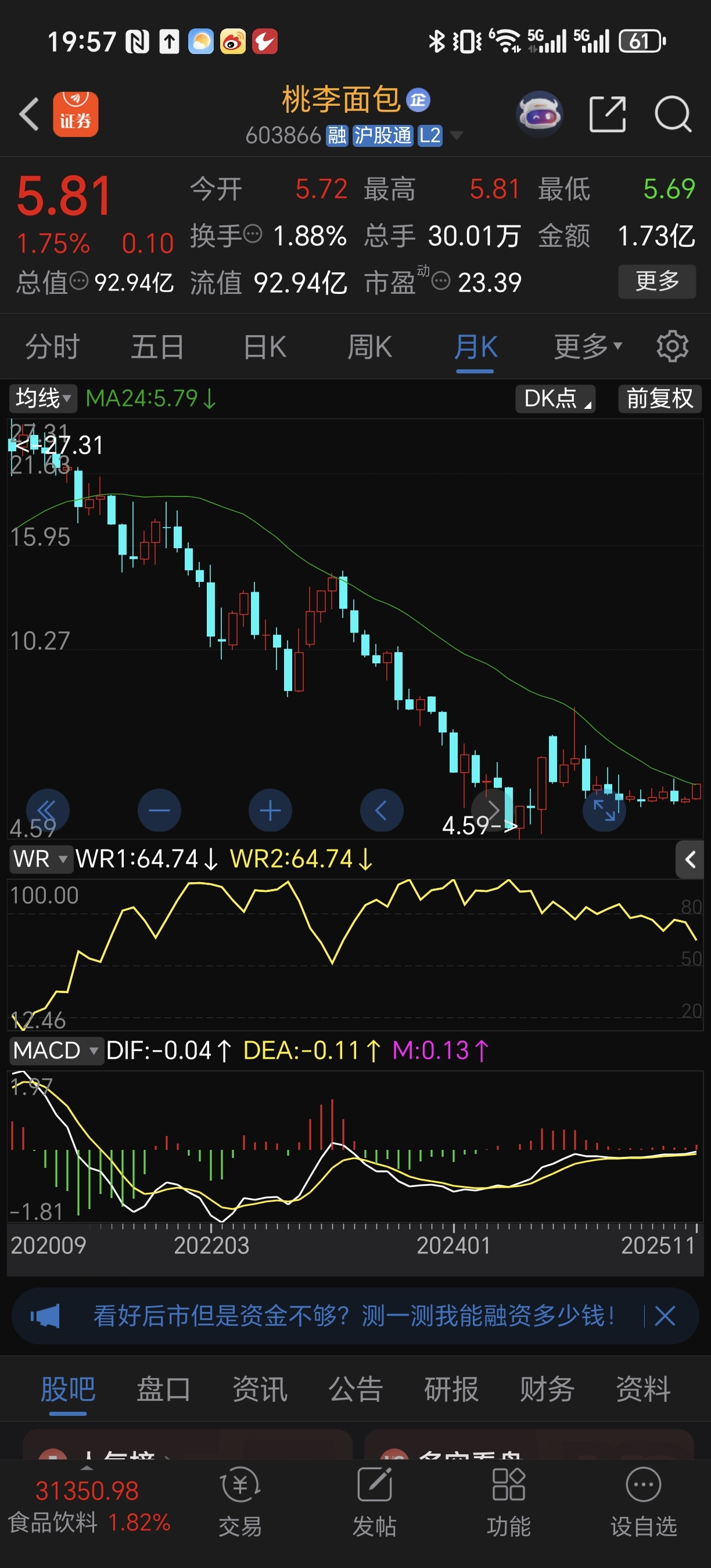Viewport: 711px width, 1568px height.
Task: Open the orange 证券 securities app icon
Action: click(x=76, y=114)
